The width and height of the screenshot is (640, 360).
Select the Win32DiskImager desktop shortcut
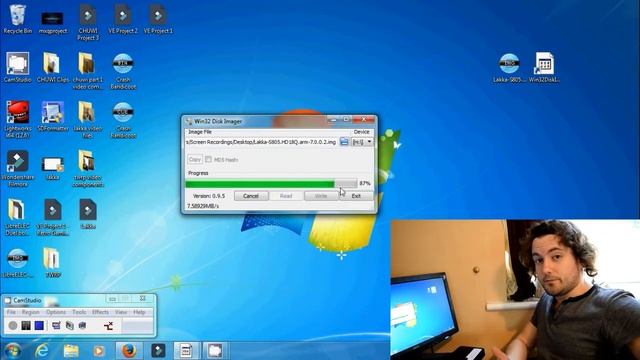[544, 67]
